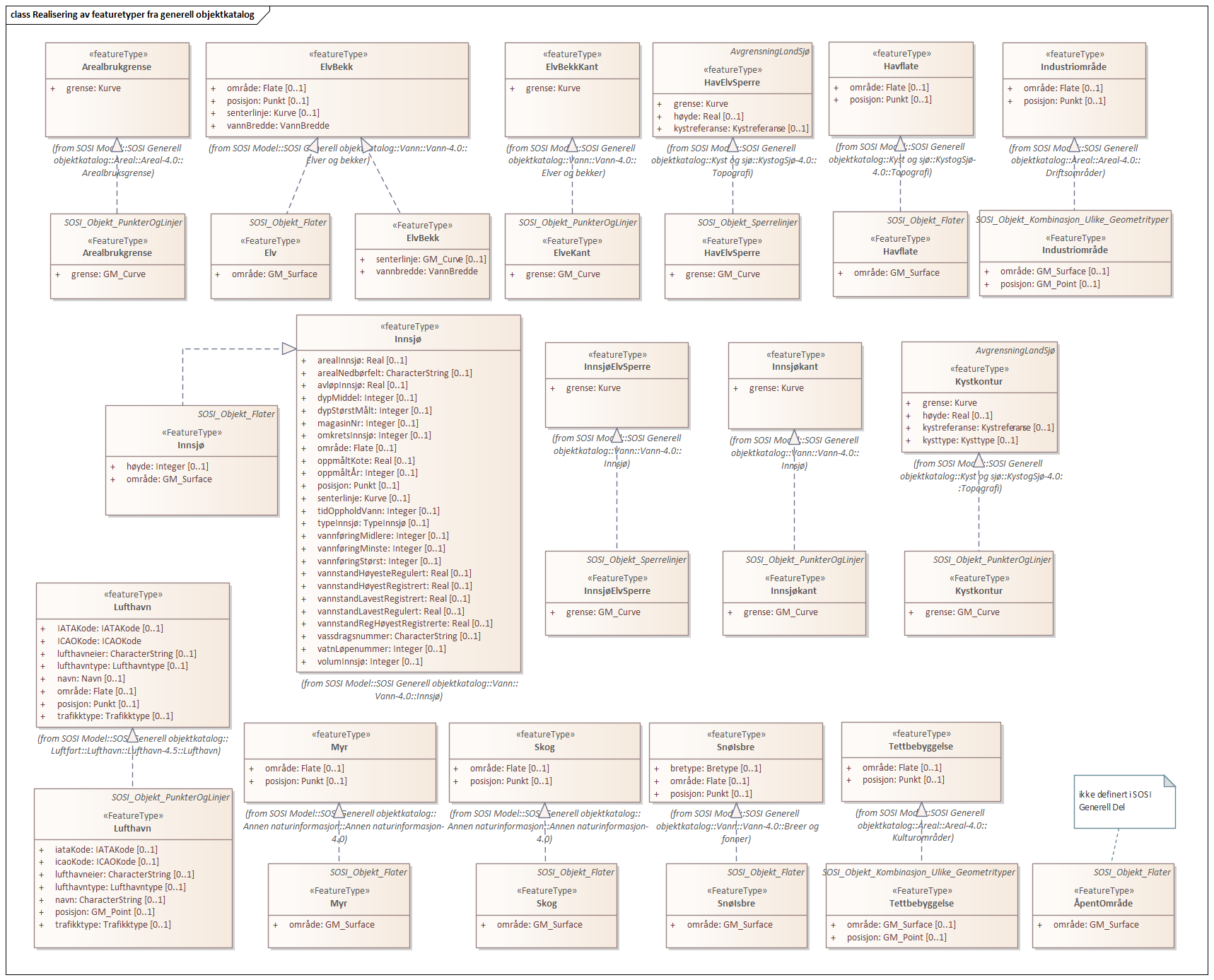Click 'magasinNr: Integer [0..1]' attribute

pos(368,423)
